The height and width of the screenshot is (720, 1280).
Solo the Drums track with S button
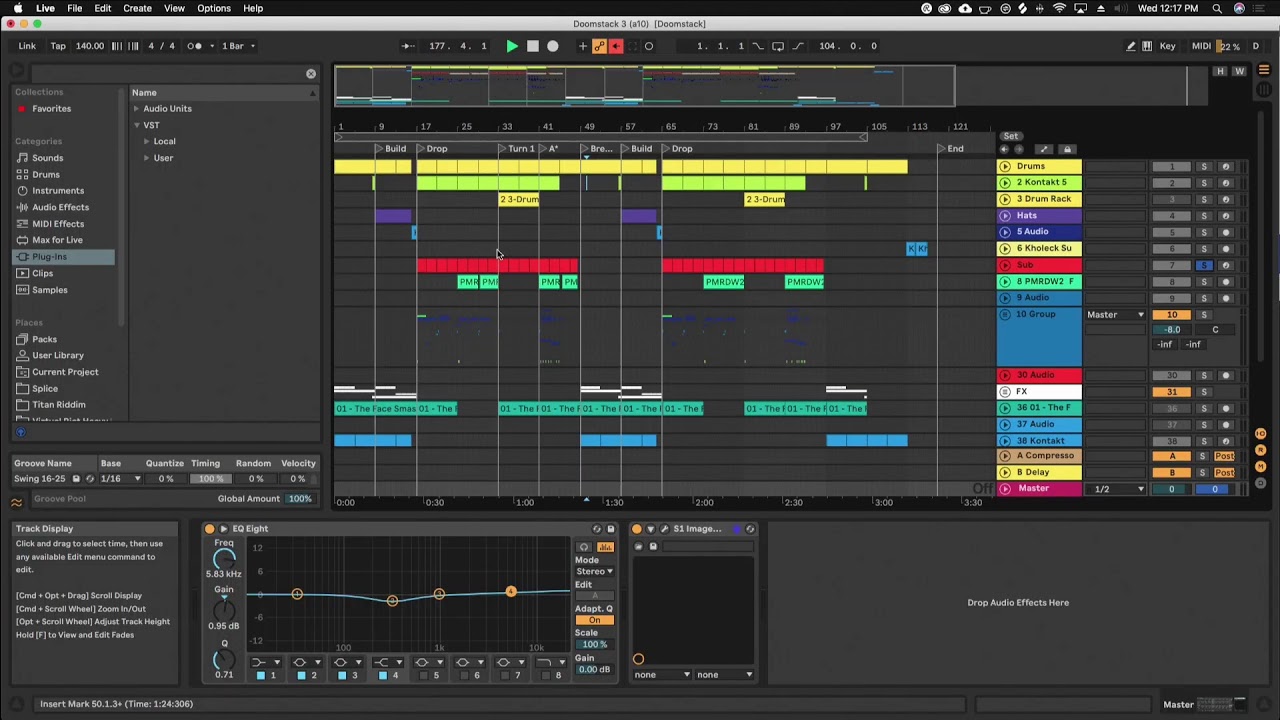tap(1204, 166)
